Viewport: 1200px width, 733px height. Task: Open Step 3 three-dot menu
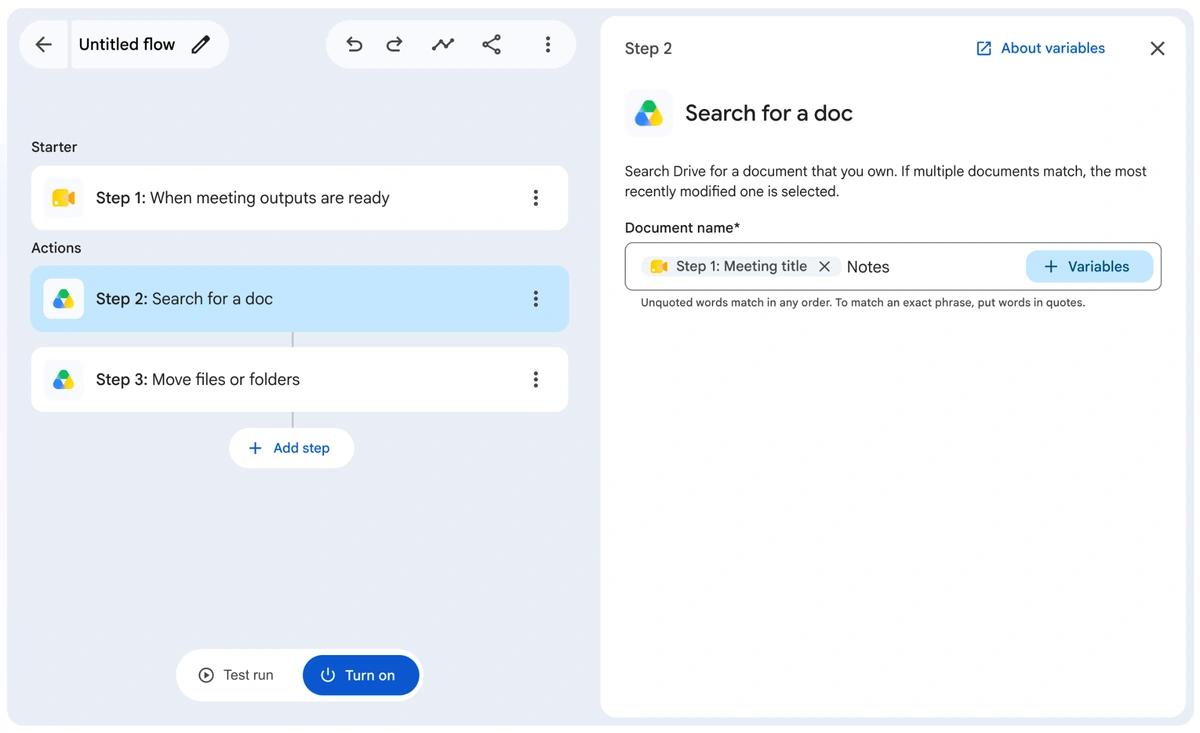[536, 380]
